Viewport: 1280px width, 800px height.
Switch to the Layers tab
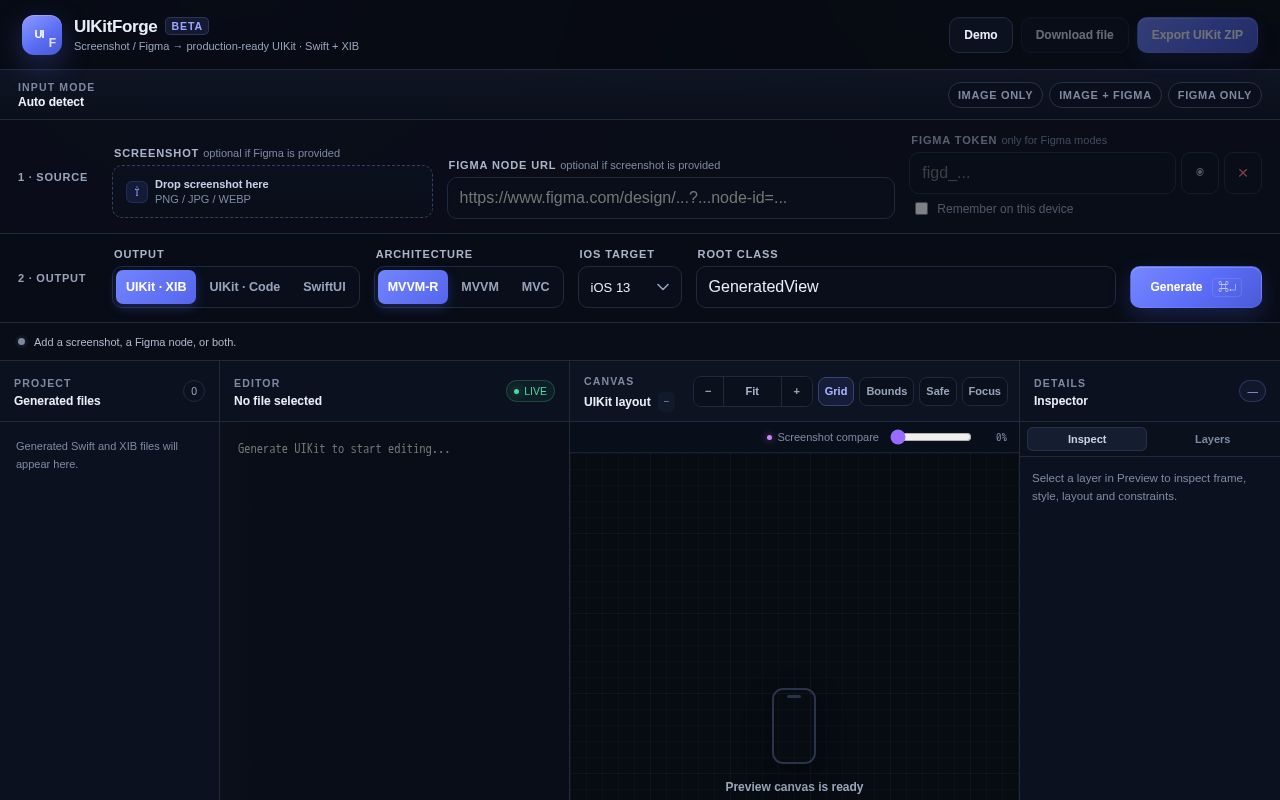click(x=1212, y=439)
